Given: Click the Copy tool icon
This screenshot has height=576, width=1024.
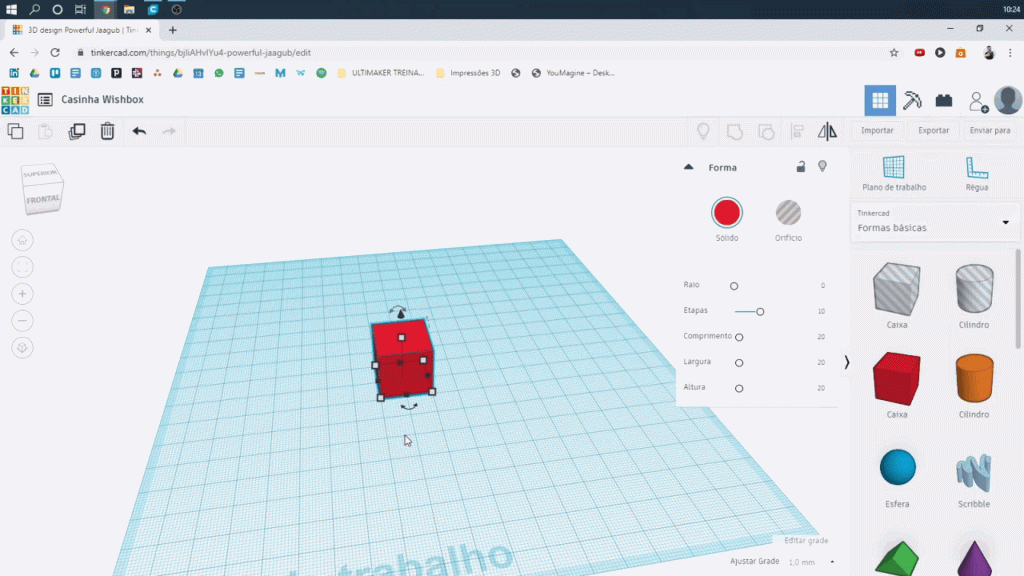Looking at the screenshot, I should (x=15, y=131).
